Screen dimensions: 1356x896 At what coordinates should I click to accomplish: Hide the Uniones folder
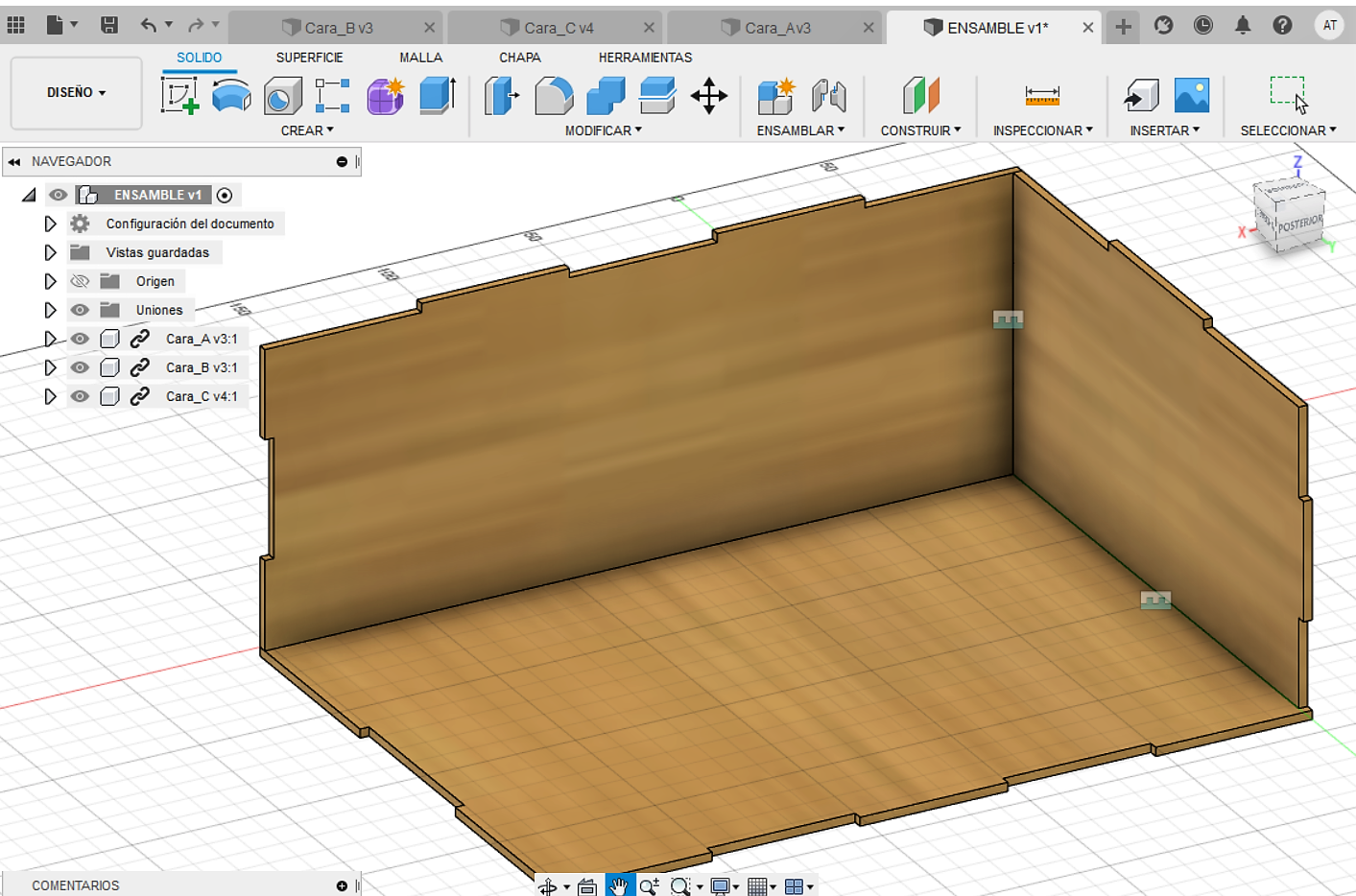80,310
